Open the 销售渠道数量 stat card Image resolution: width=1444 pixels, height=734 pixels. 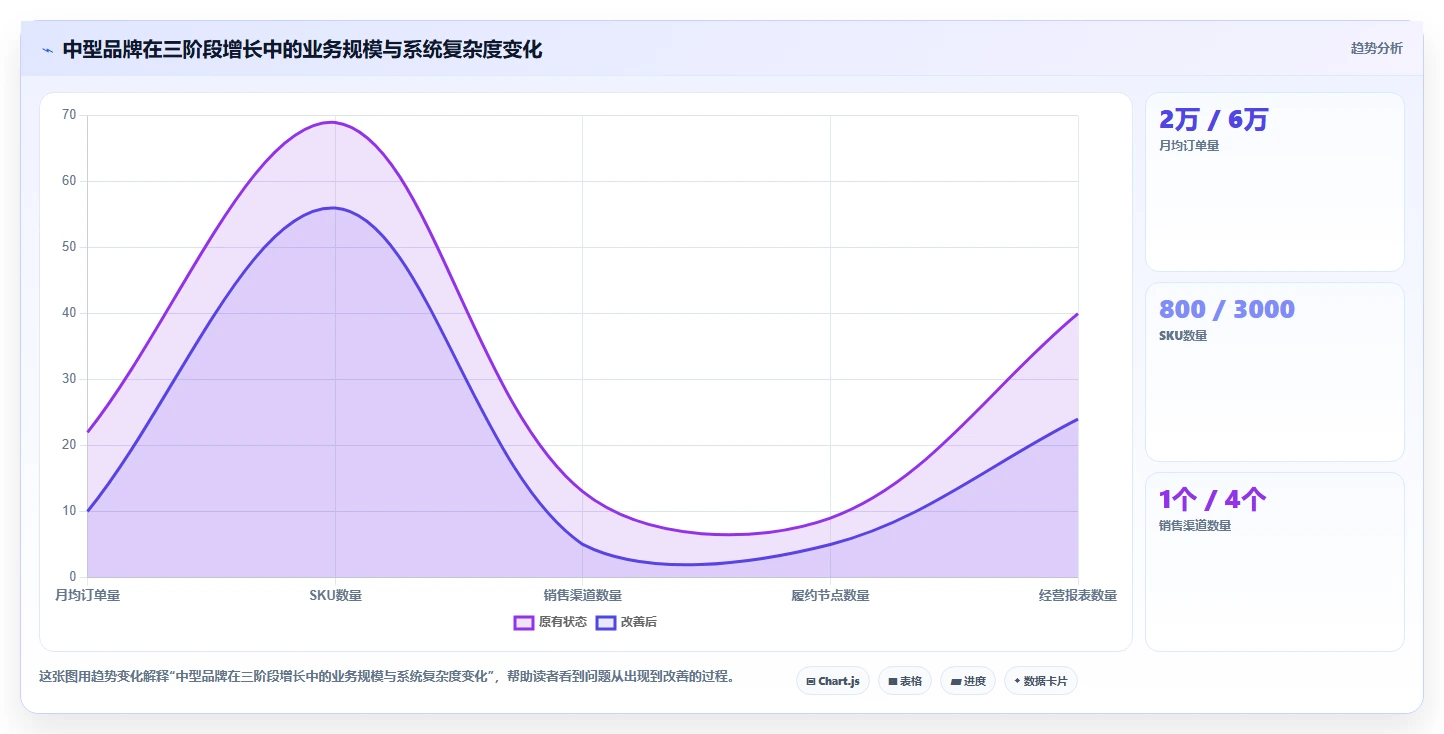pos(1275,562)
